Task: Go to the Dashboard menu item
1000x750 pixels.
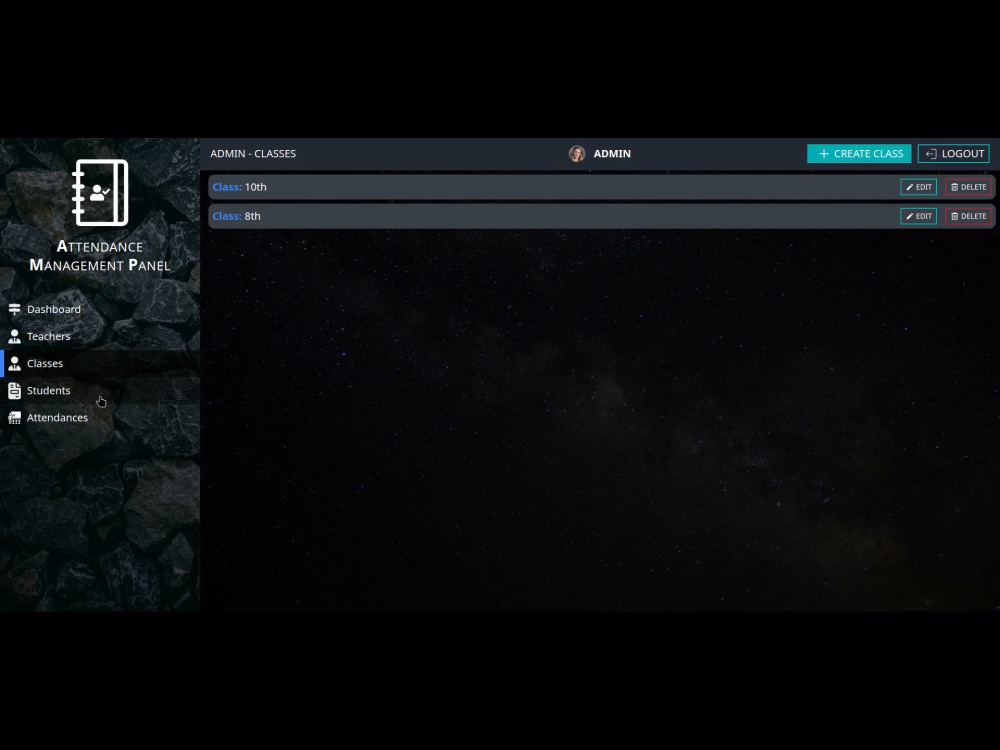Action: (100, 309)
